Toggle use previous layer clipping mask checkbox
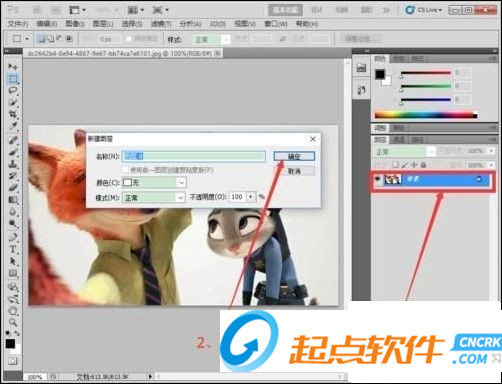The image size is (502, 384). (x=125, y=170)
